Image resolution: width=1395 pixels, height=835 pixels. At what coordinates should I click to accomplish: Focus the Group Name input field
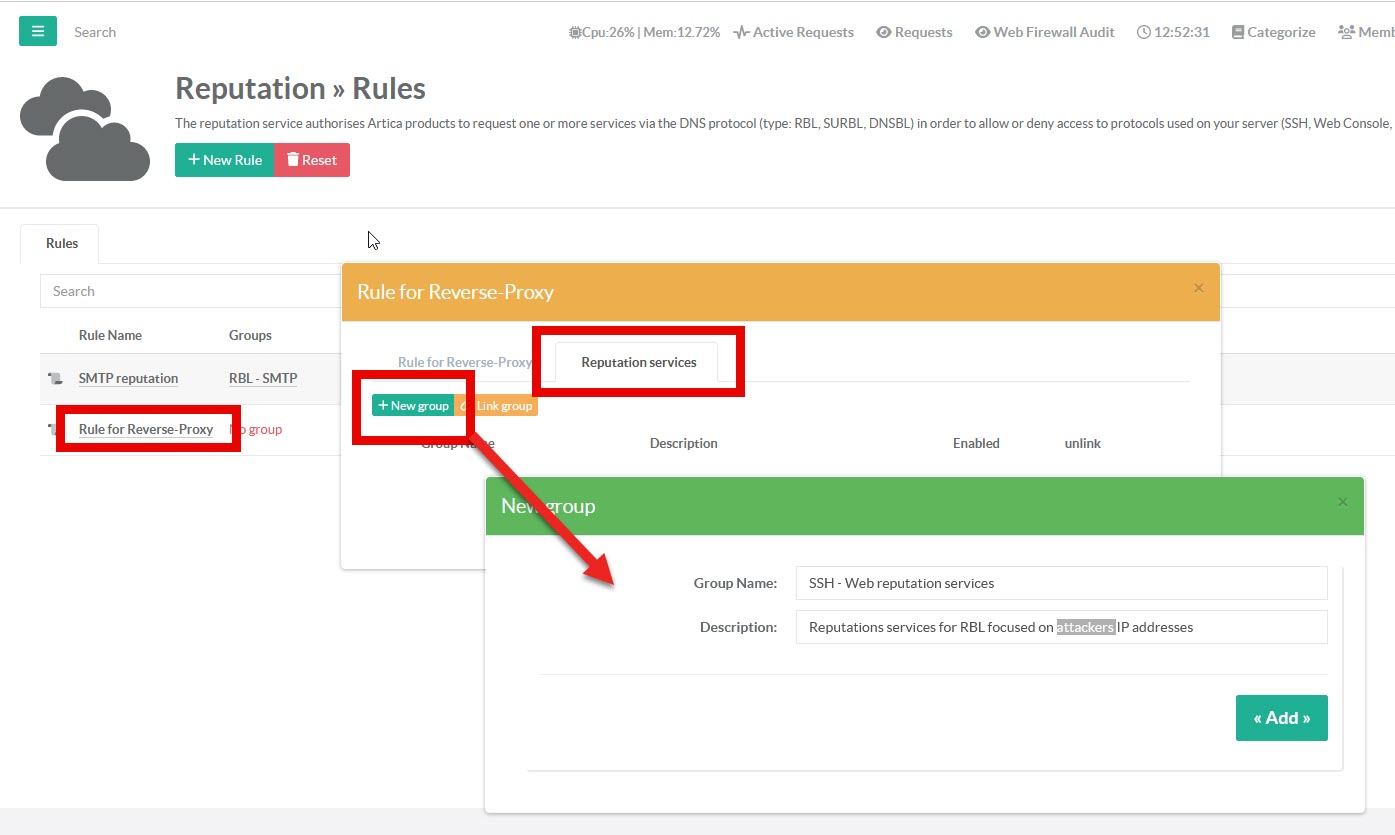point(1061,583)
